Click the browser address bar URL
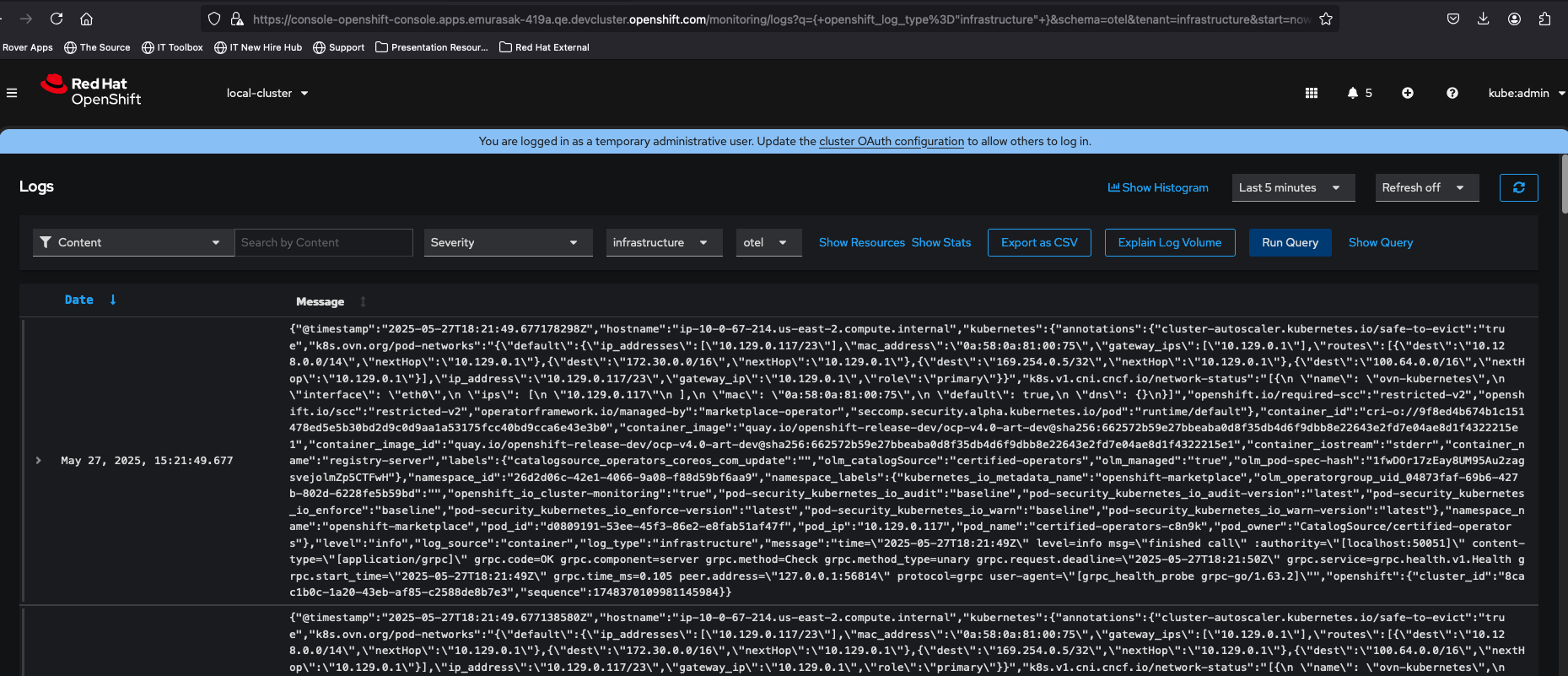The height and width of the screenshot is (676, 1568). [x=781, y=19]
